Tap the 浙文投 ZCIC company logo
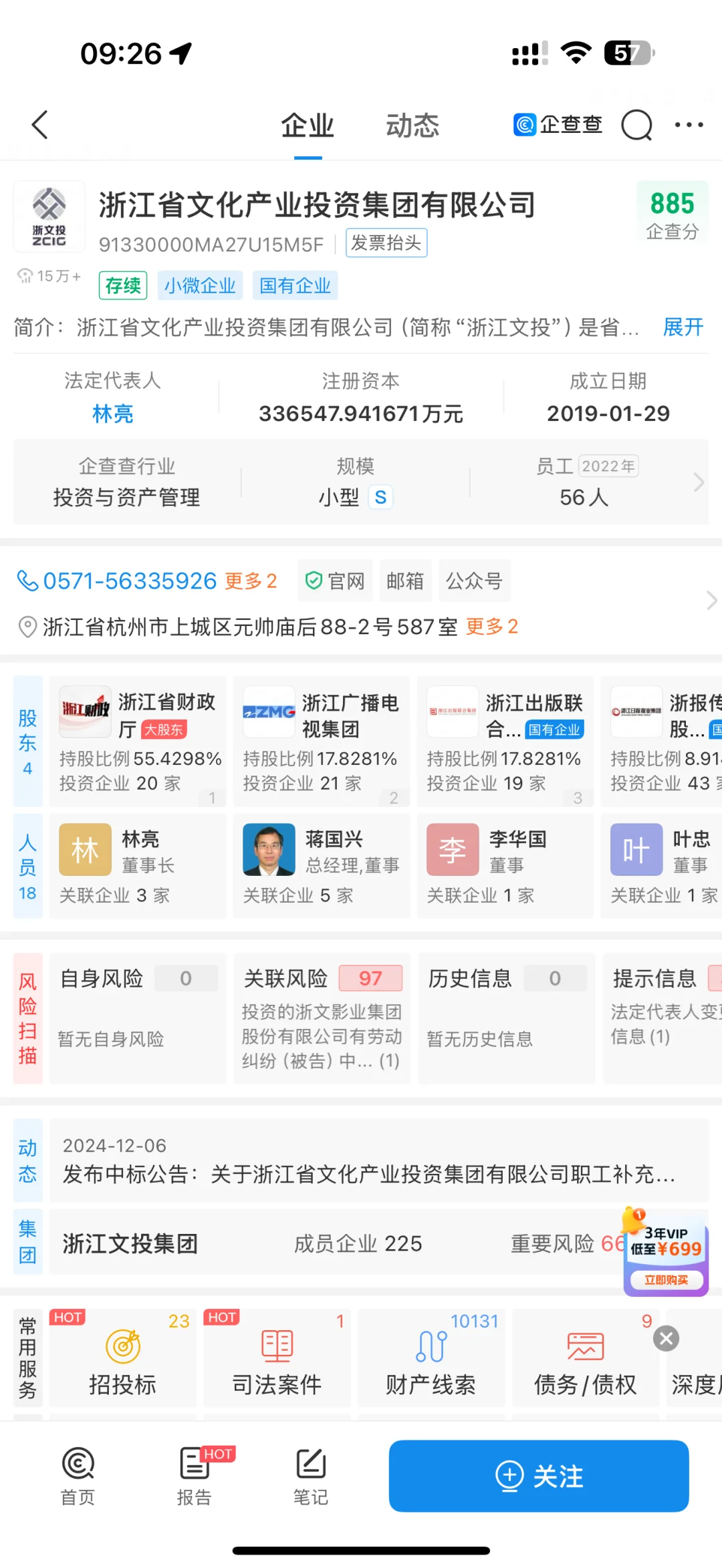This screenshot has width=722, height=1568. (49, 216)
